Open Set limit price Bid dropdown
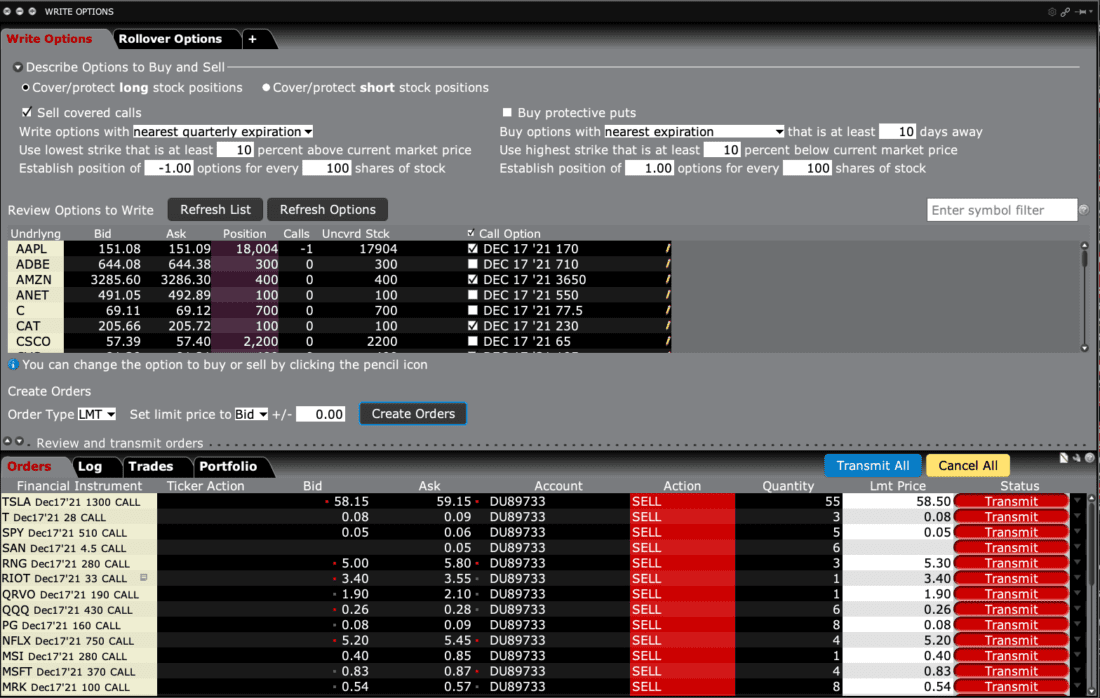 point(250,414)
